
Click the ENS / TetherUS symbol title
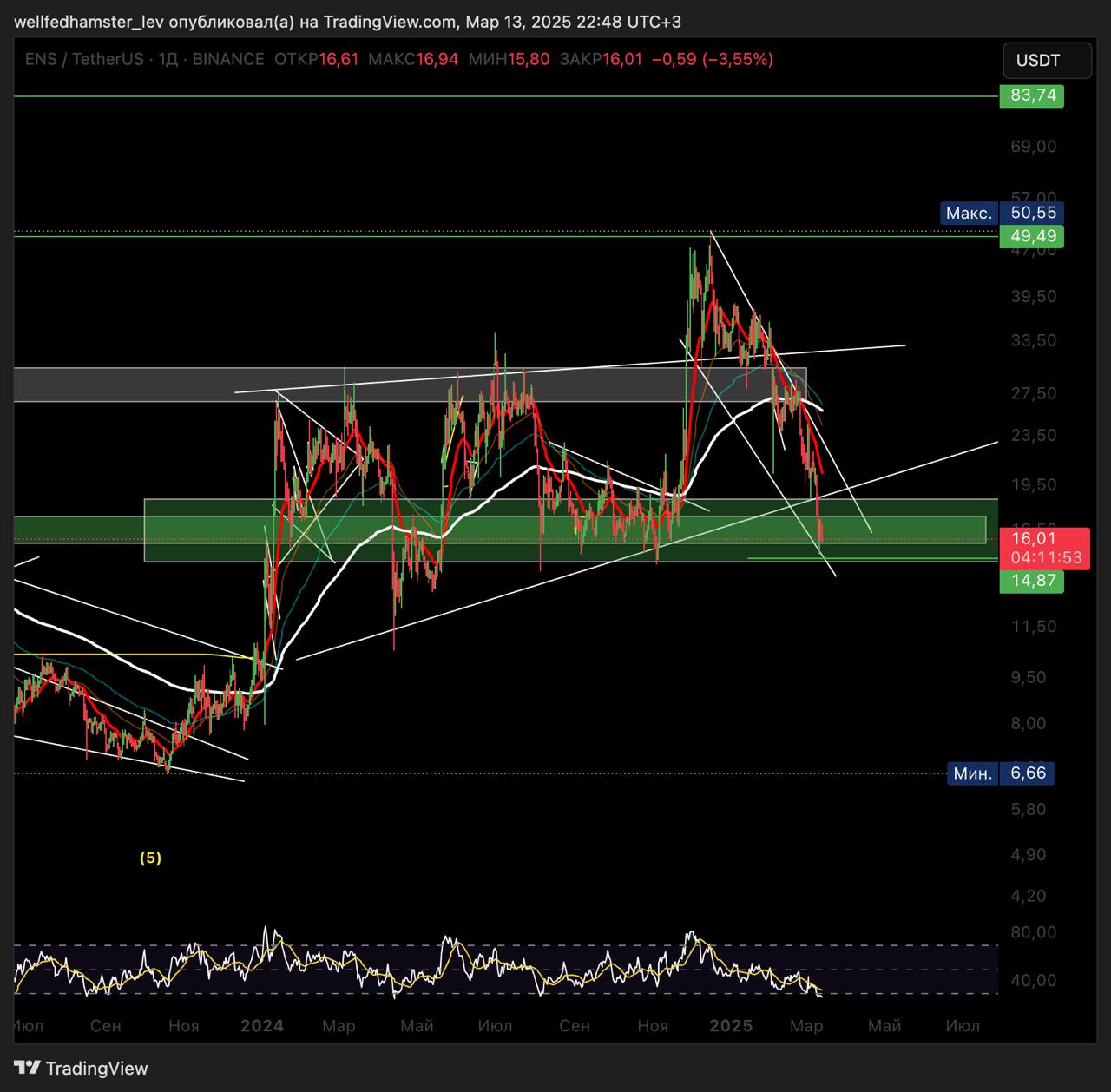point(83,59)
